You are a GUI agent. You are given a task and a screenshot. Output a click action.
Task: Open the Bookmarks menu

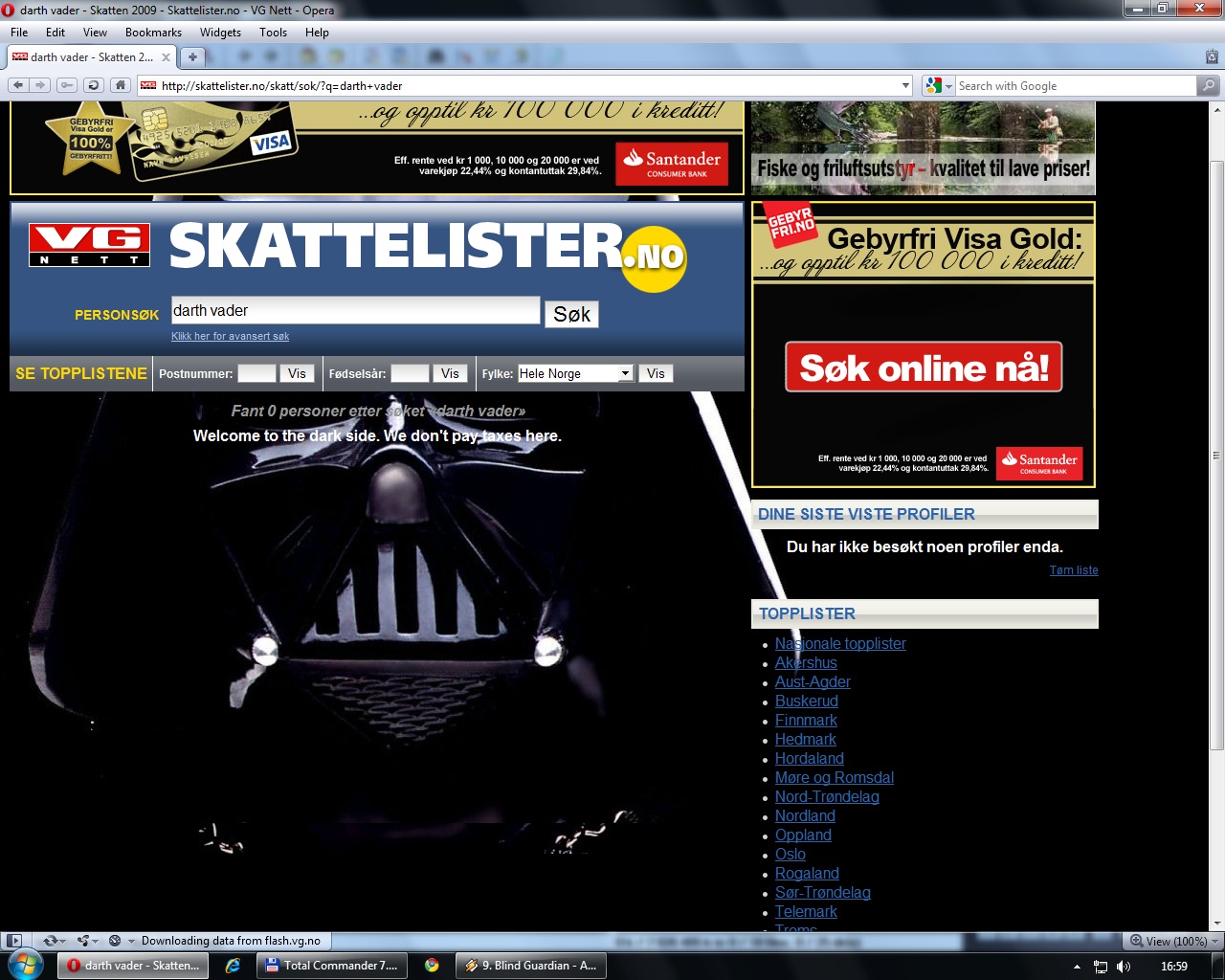[x=153, y=33]
